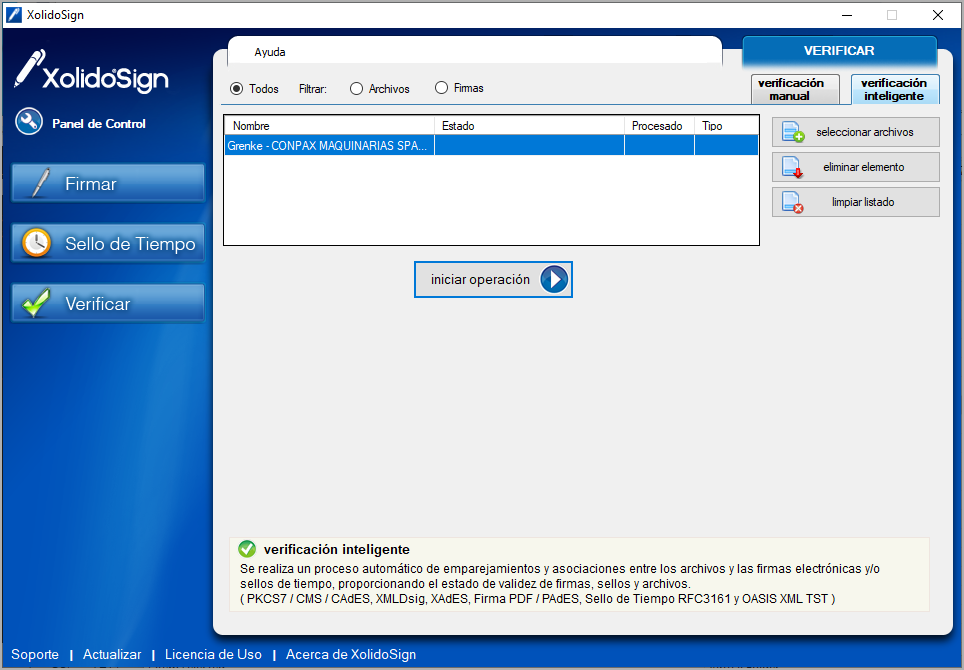Click the blue play arrow icon
Screen dimensions: 964x670
[554, 280]
